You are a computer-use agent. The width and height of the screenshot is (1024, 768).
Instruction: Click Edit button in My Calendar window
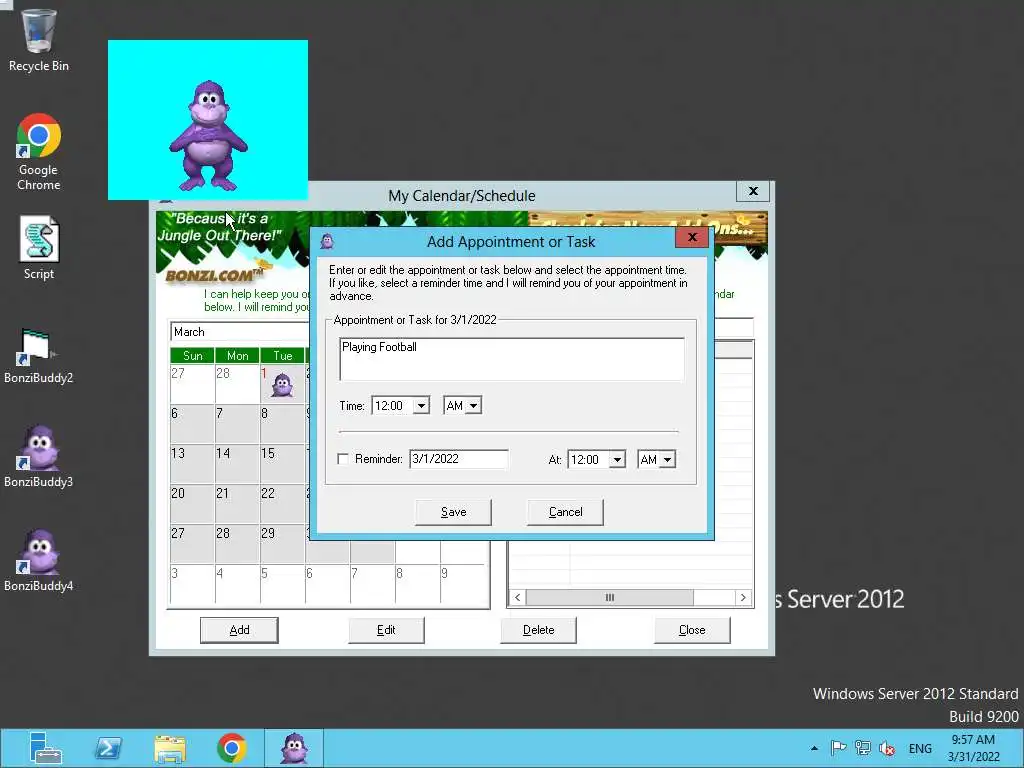pyautogui.click(x=386, y=630)
